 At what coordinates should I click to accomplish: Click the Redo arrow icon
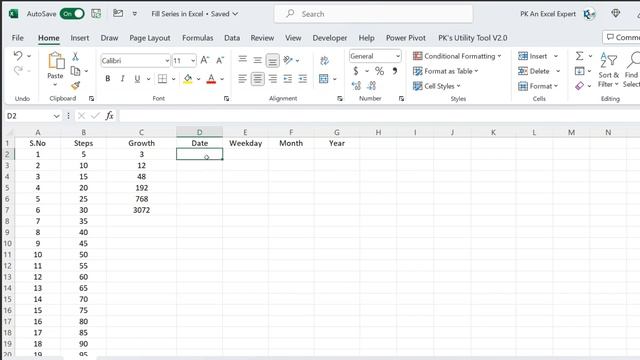point(18,71)
